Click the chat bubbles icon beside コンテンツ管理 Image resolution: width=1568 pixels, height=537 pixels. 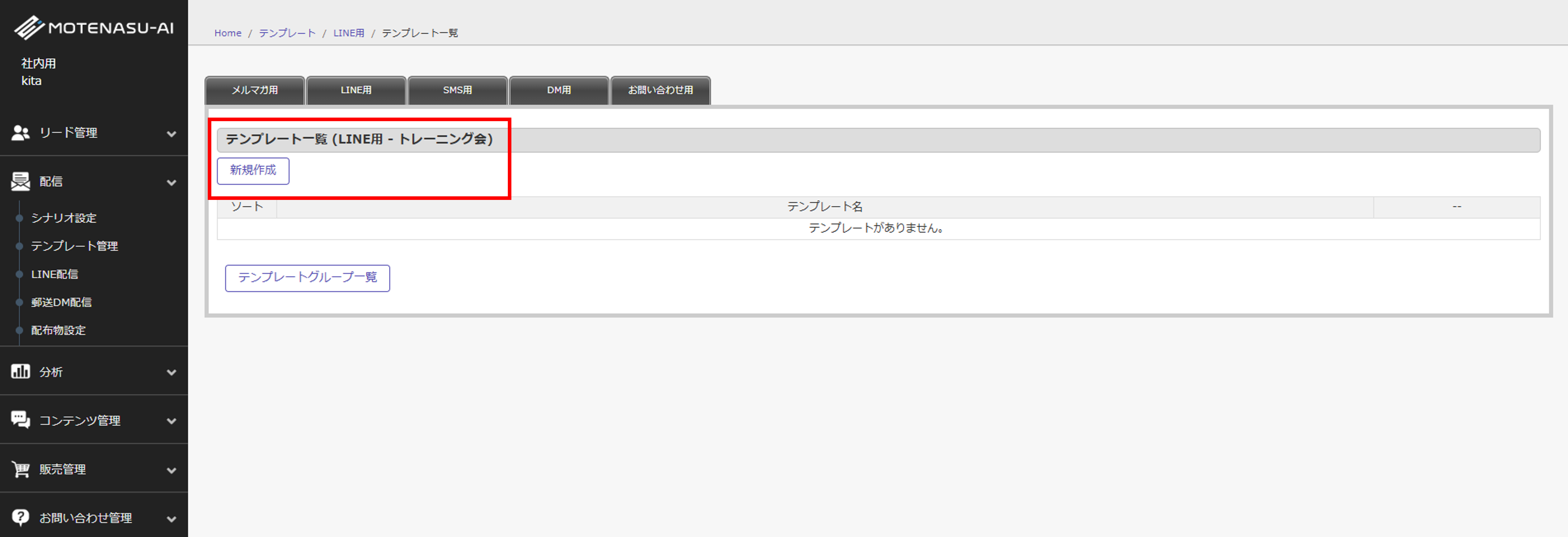coord(20,420)
